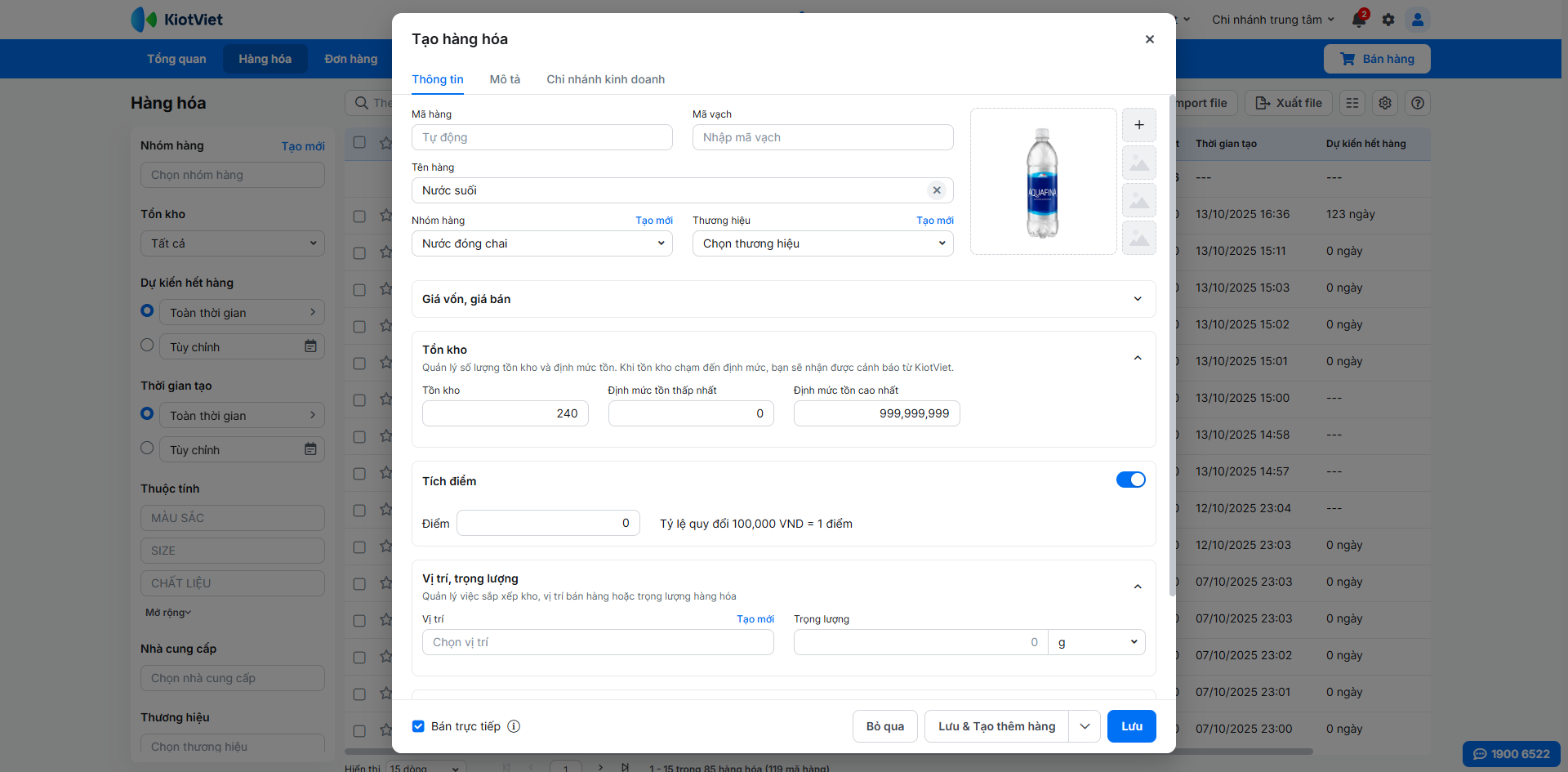Click the calendar icon in Thời gian tạo
This screenshot has width=1568, height=772.
pyautogui.click(x=310, y=449)
